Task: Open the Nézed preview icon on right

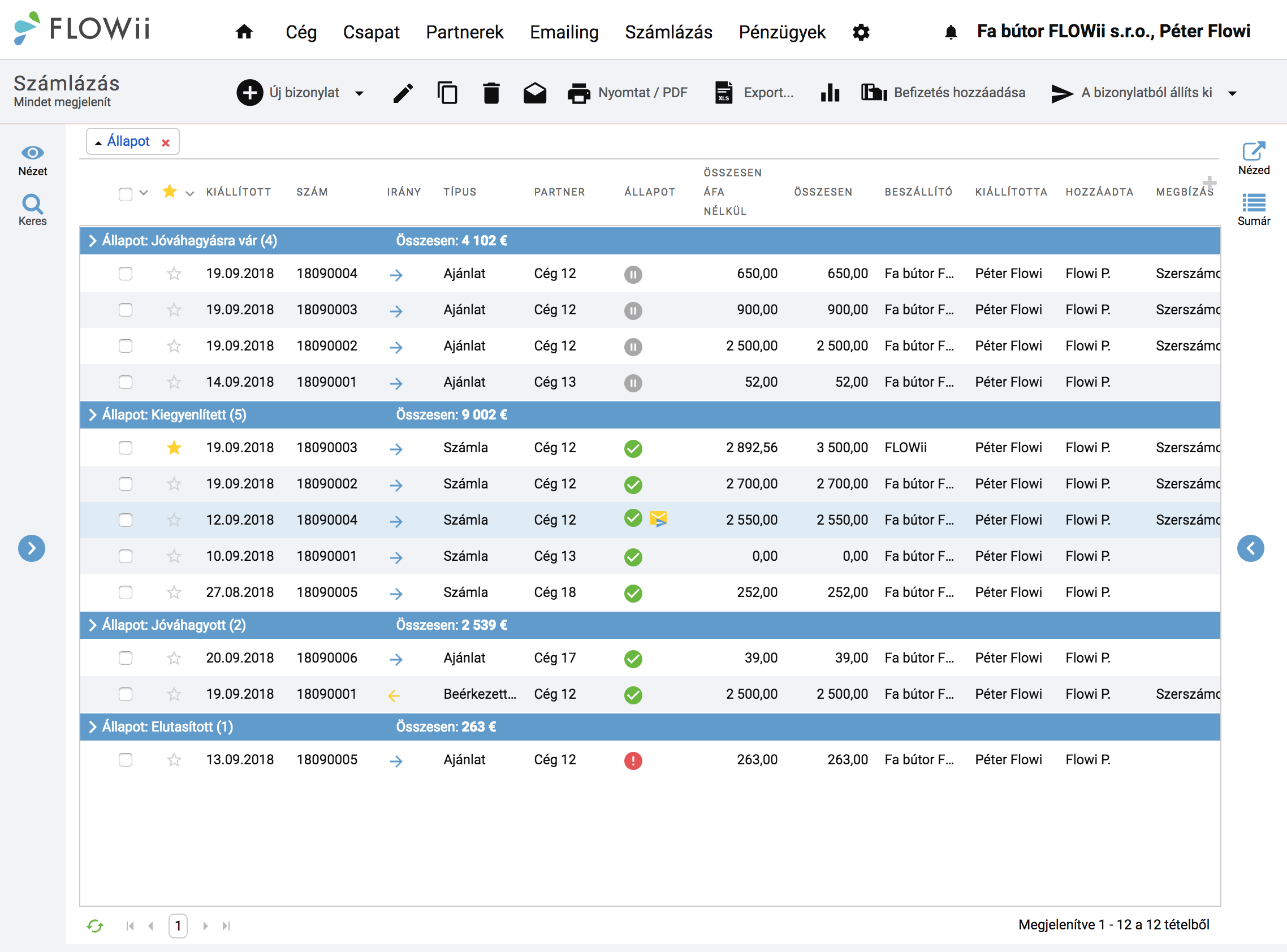Action: point(1254,151)
